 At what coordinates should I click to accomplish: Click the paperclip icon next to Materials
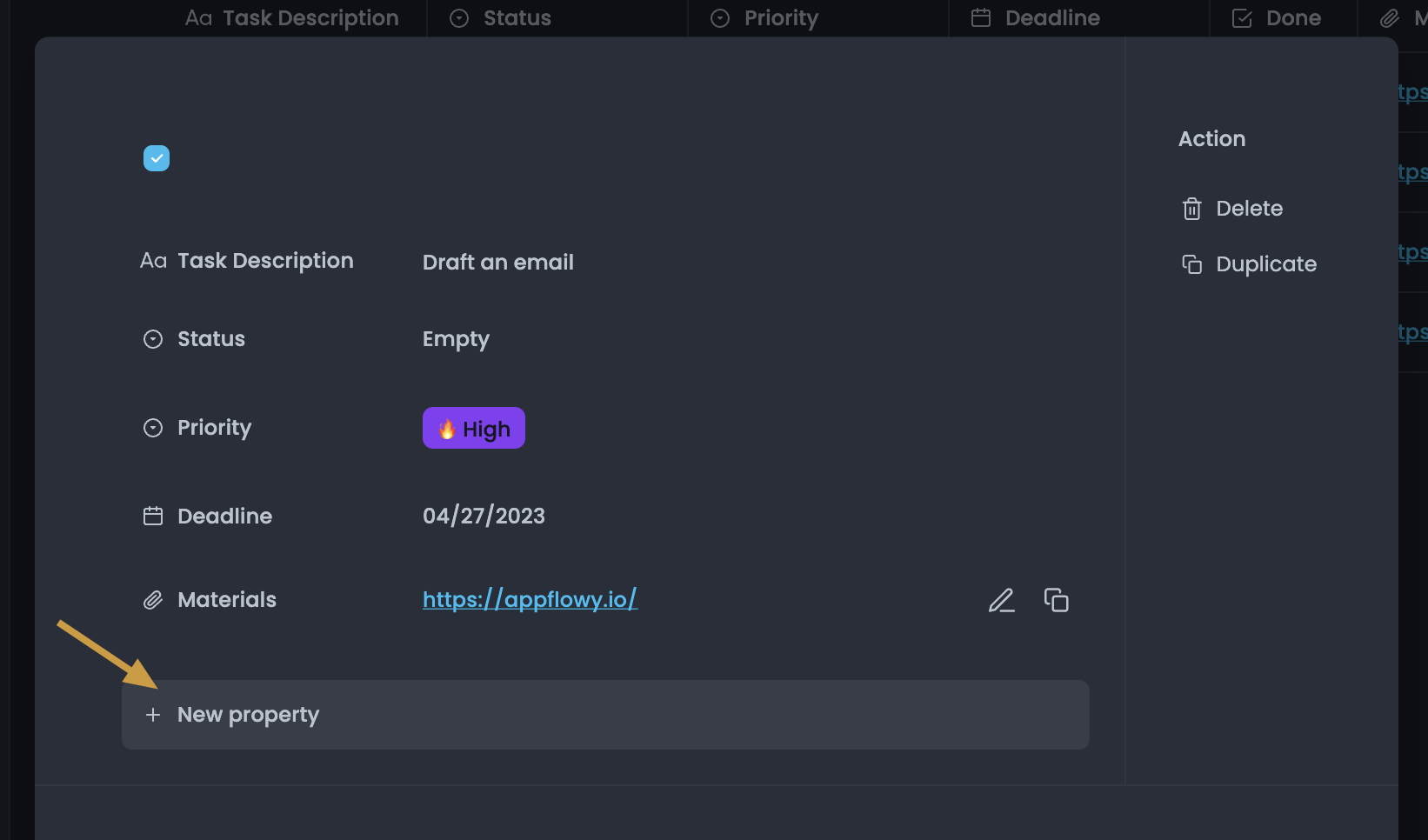(x=153, y=600)
